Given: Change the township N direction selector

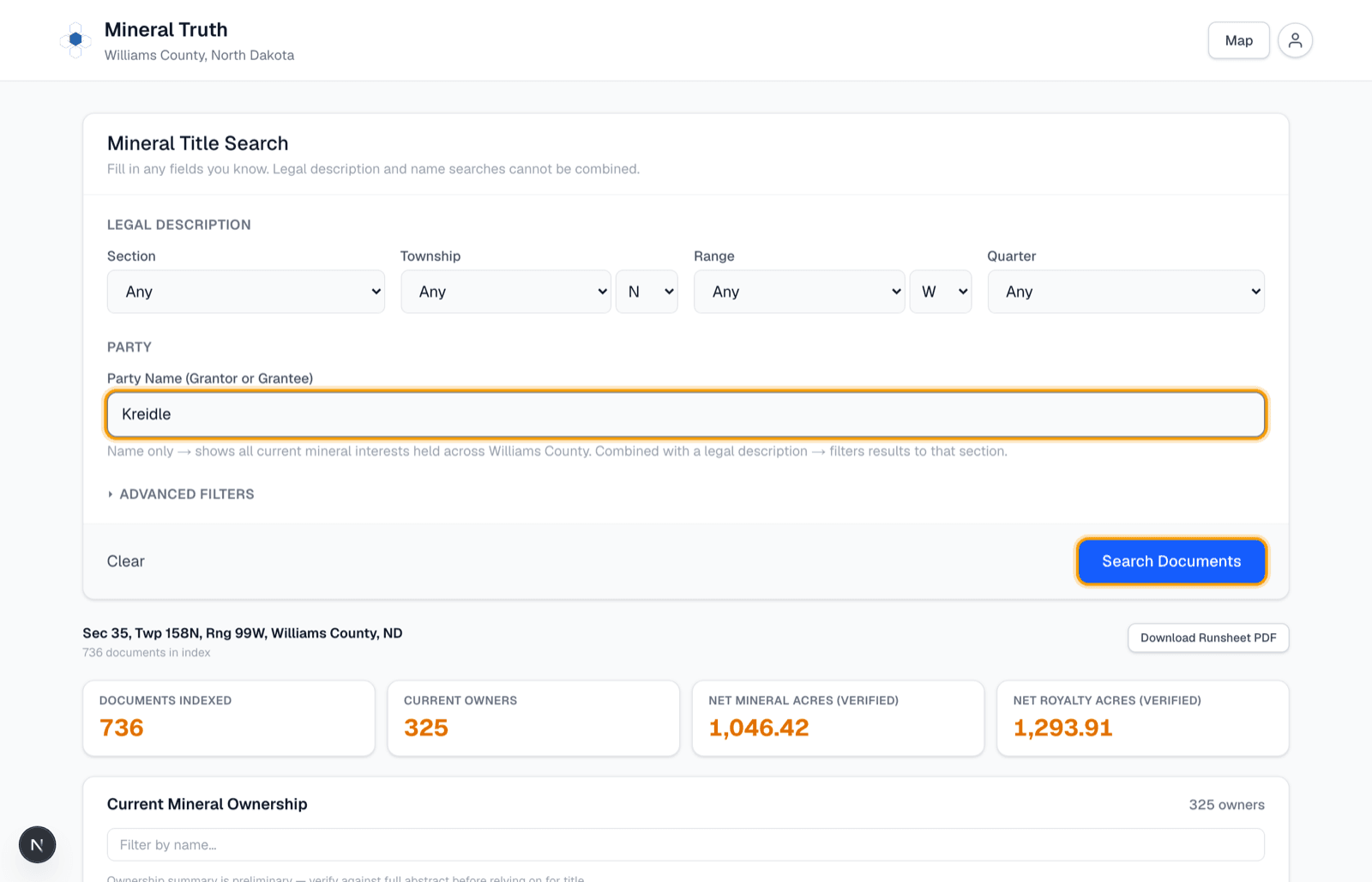Looking at the screenshot, I should (647, 292).
